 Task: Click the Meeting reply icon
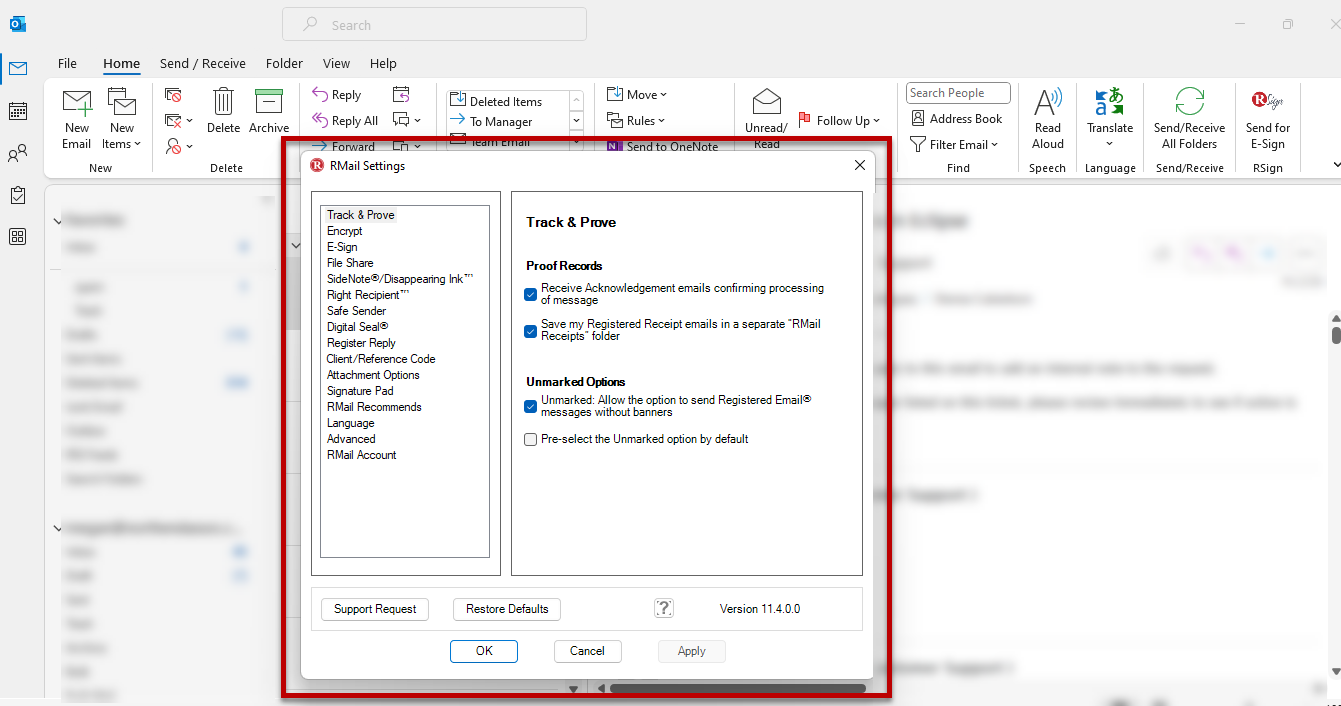pos(401,95)
